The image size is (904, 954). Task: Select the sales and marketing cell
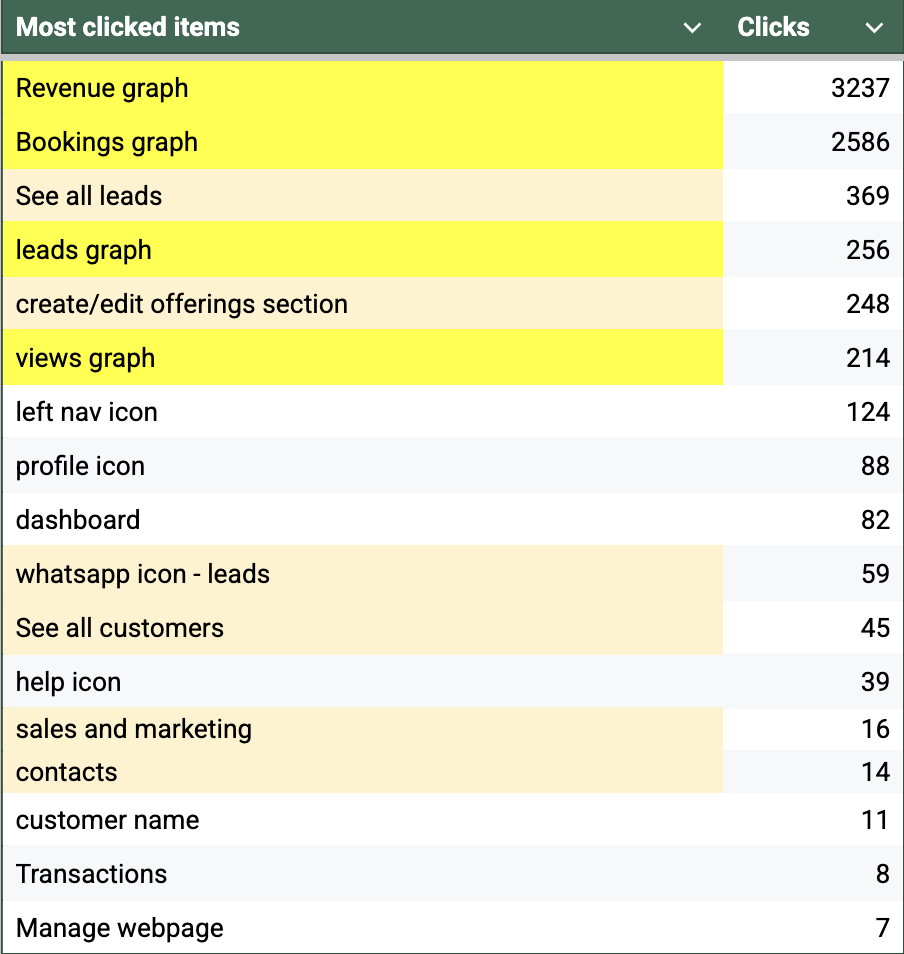pos(134,729)
